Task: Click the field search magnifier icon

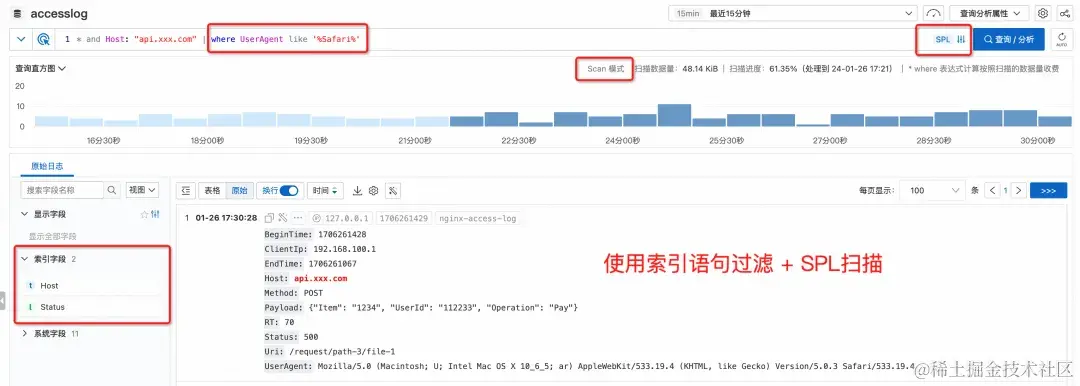Action: coord(112,190)
